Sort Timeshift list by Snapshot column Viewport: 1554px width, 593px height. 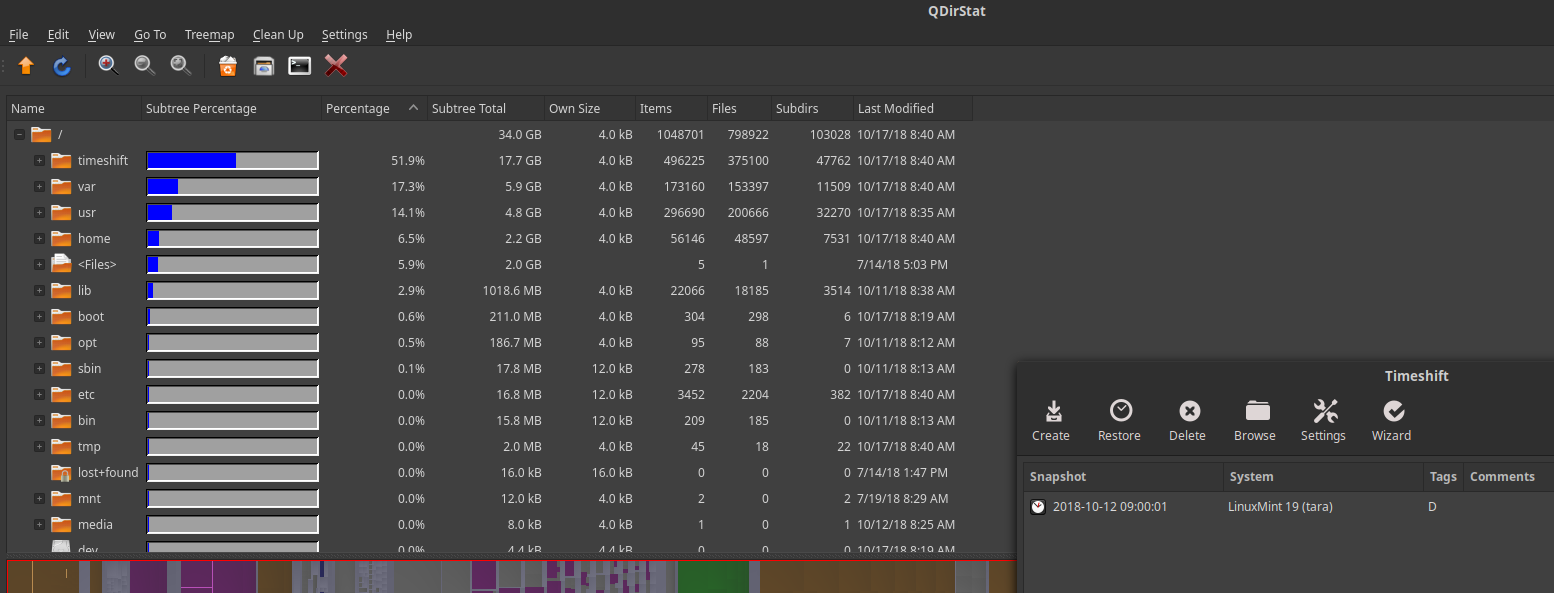pyautogui.click(x=1123, y=477)
